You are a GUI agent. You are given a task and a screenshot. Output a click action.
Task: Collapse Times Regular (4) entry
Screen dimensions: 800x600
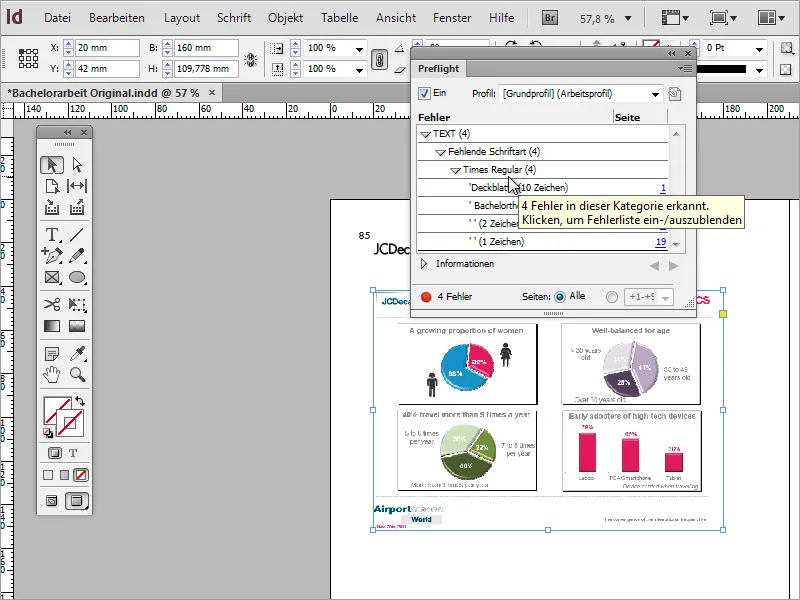point(456,170)
